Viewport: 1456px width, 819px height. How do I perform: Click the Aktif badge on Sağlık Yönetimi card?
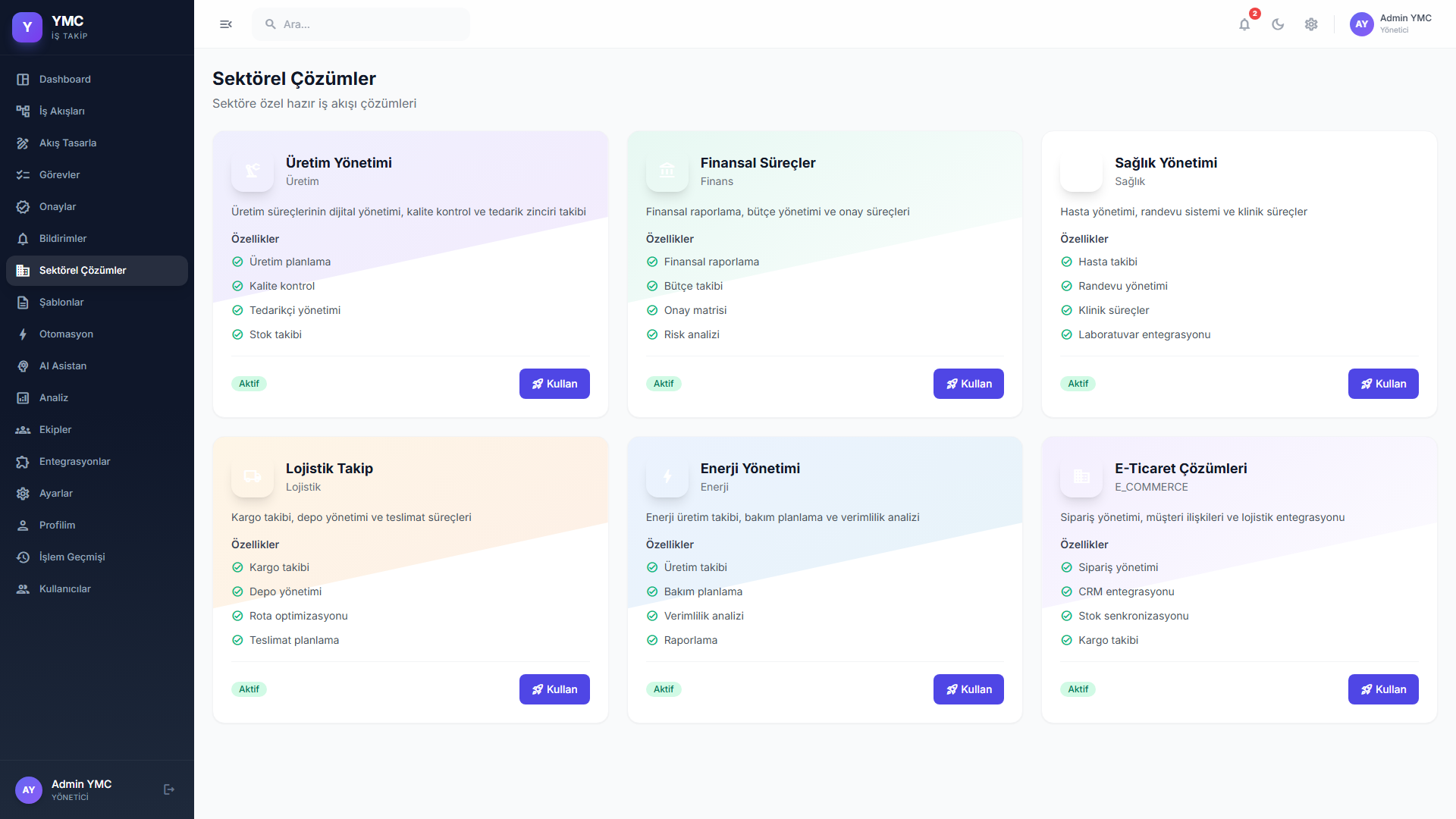(1078, 384)
